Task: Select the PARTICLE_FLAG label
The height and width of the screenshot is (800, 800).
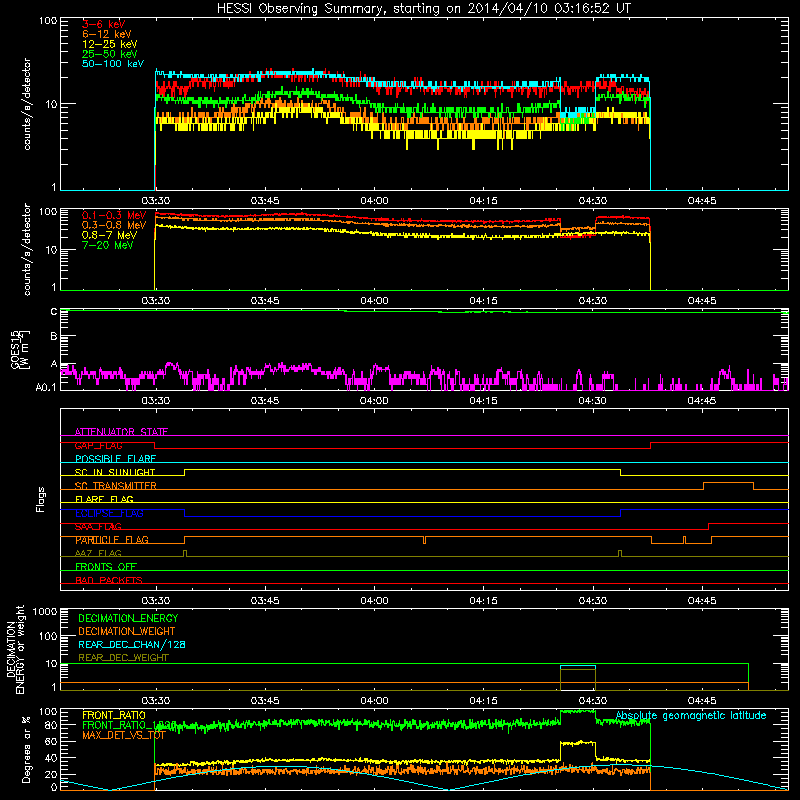Action: point(112,540)
